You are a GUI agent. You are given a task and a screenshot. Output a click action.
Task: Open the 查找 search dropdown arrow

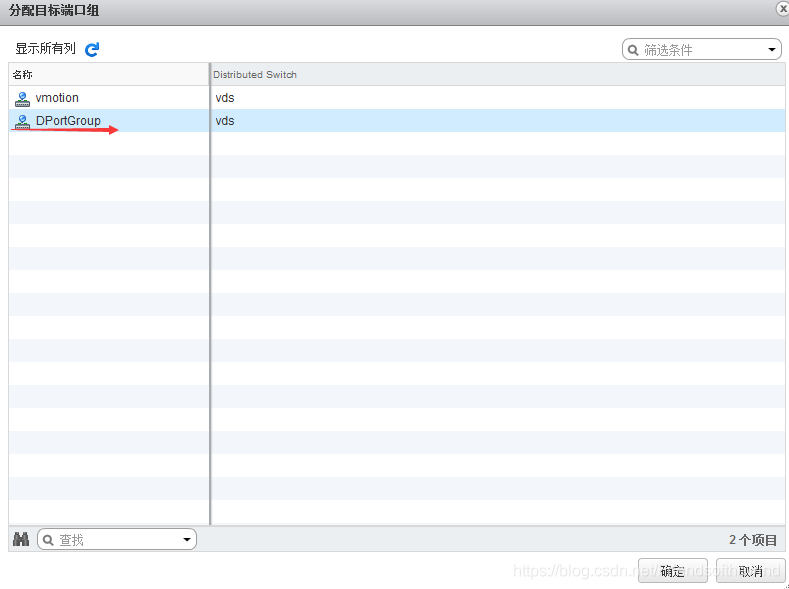[187, 540]
